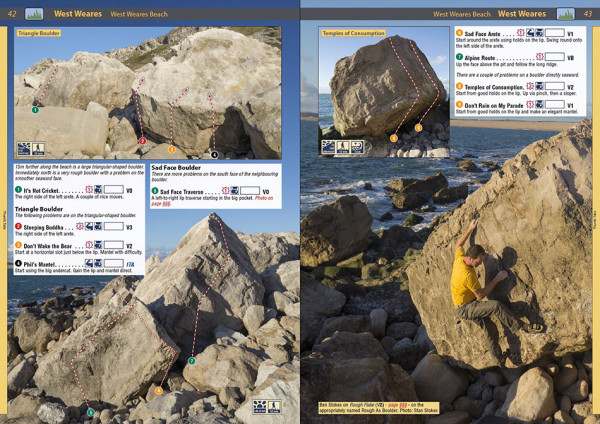Click the green crag icon beside page 43

tap(566, 14)
